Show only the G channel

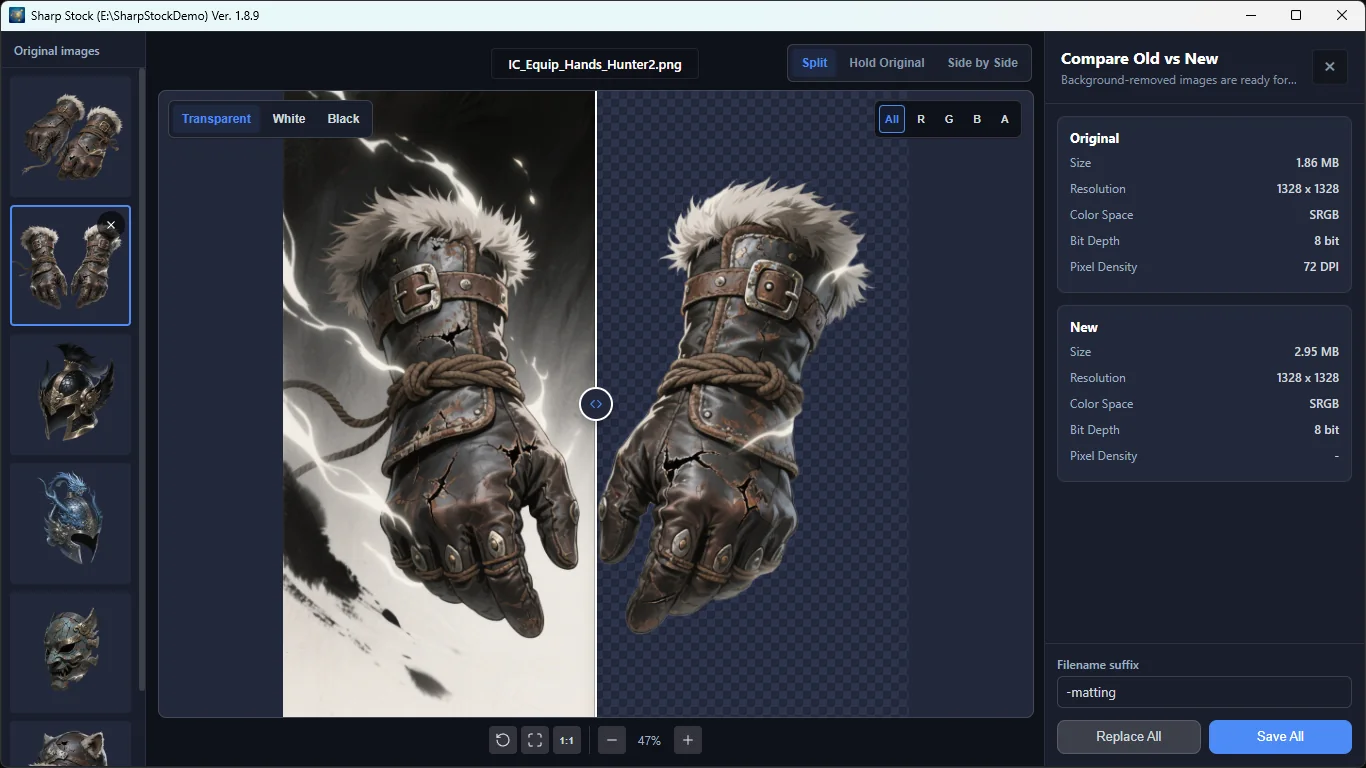tap(949, 119)
